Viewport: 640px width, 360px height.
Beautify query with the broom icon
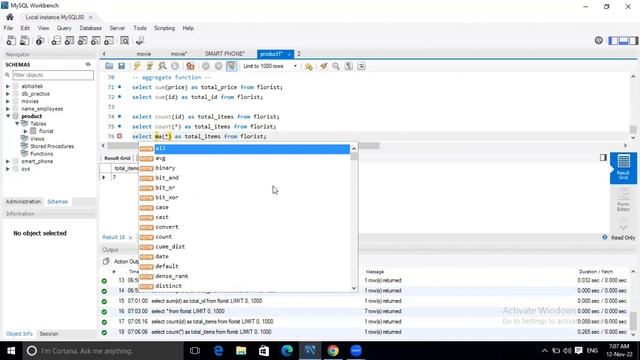324,66
